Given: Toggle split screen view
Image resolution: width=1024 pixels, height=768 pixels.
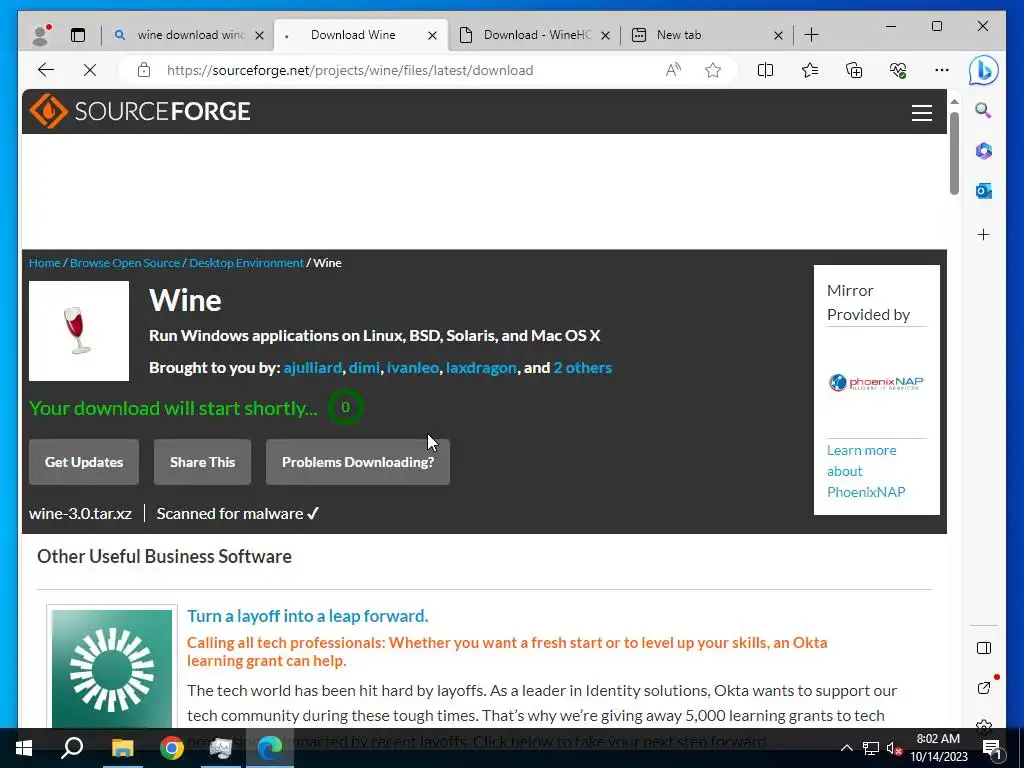Looking at the screenshot, I should 765,70.
